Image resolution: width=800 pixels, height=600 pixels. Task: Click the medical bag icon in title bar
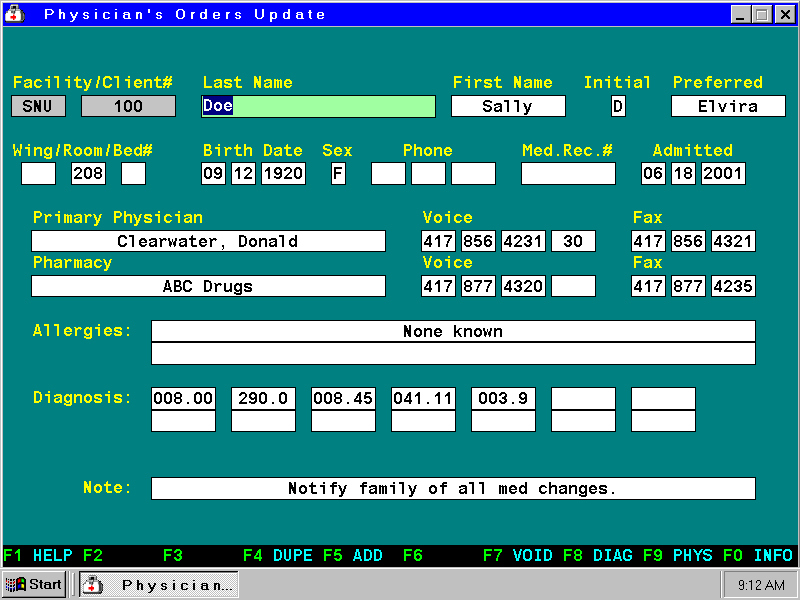(x=14, y=14)
